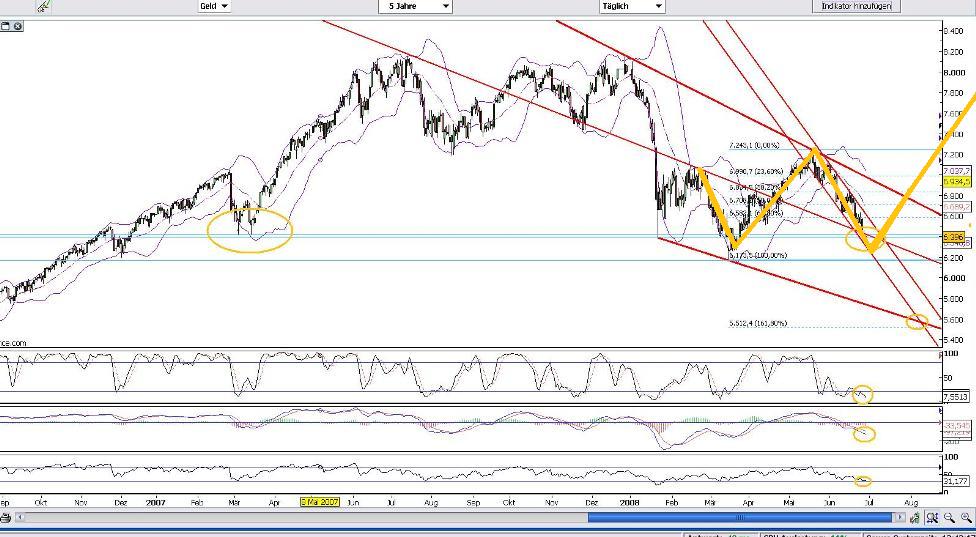Click the chart window restore icon
This screenshot has width=976, height=537.
6,26
